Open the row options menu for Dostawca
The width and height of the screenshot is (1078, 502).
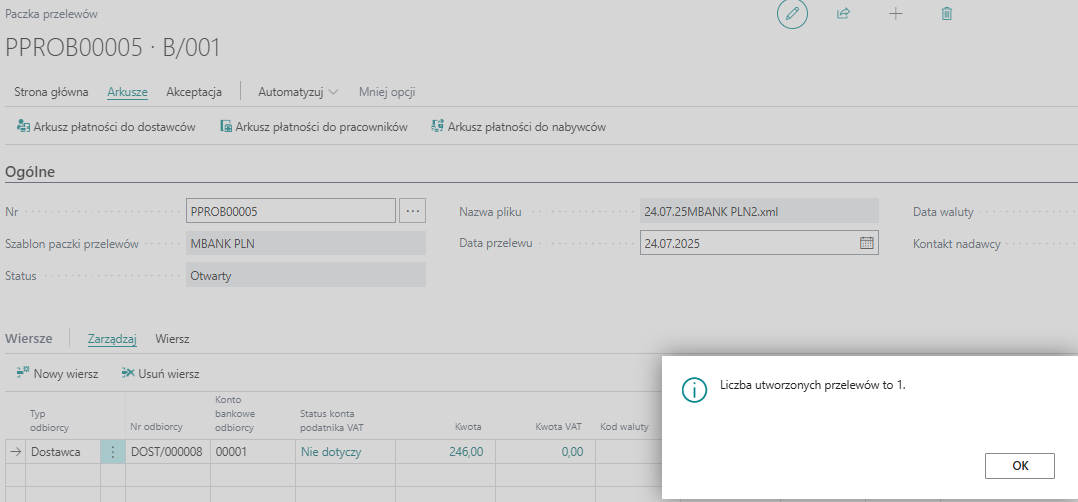[x=113, y=452]
